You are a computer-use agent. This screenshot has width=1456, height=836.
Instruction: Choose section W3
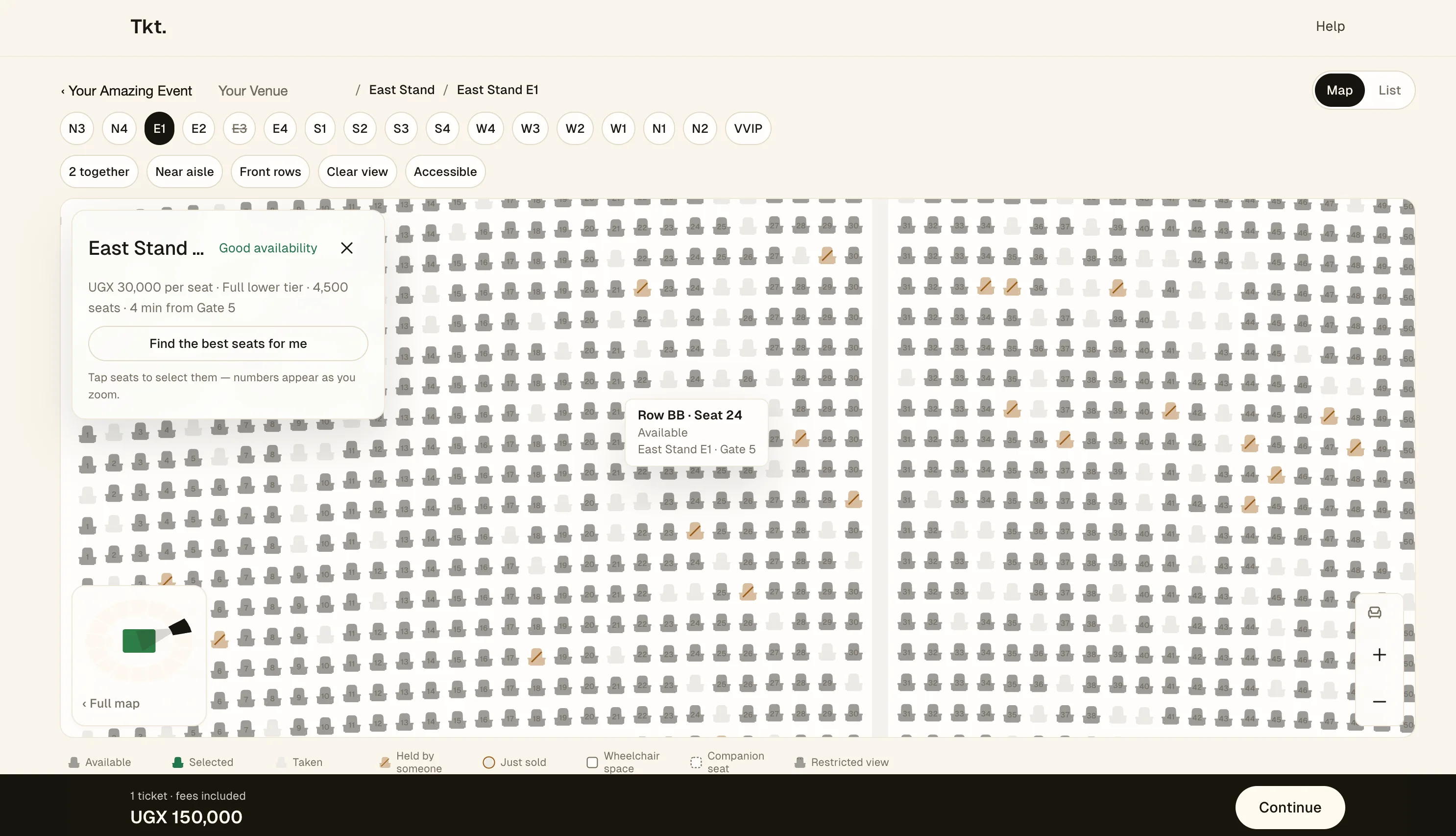[530, 128]
